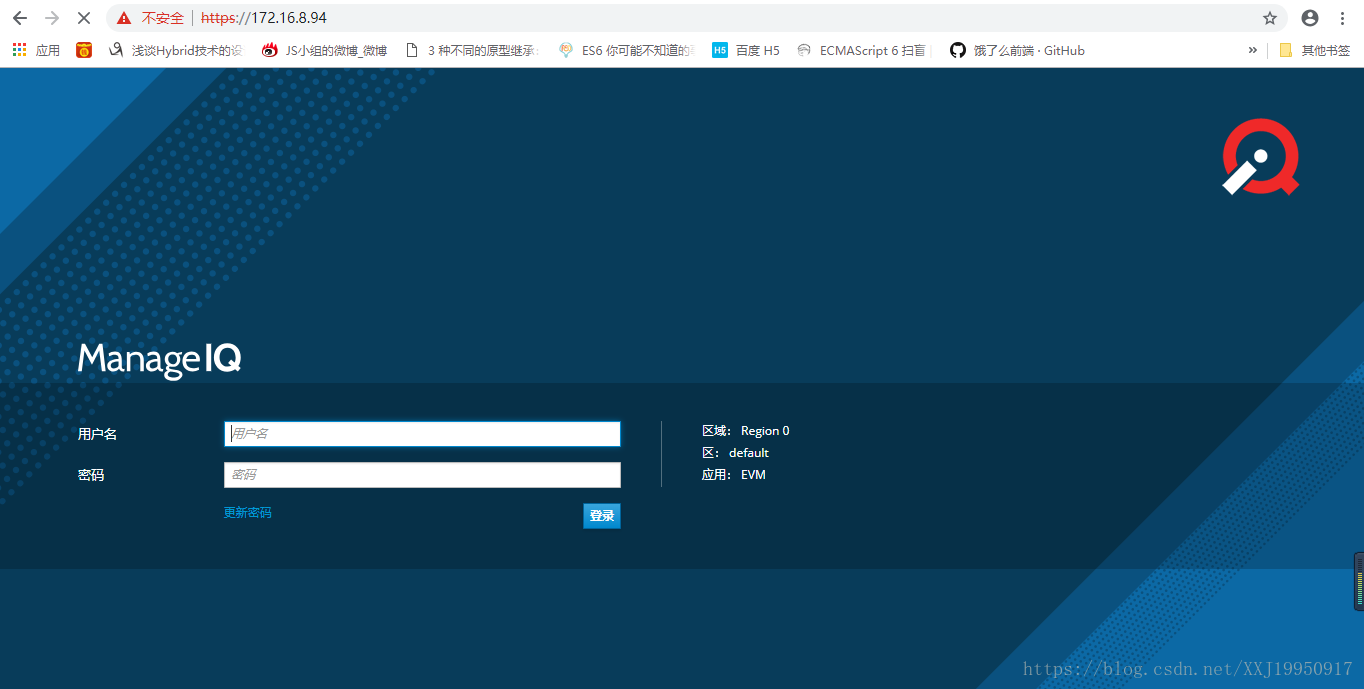Click the 登录 login button
Image resolution: width=1364 pixels, height=689 pixels.
tap(602, 516)
